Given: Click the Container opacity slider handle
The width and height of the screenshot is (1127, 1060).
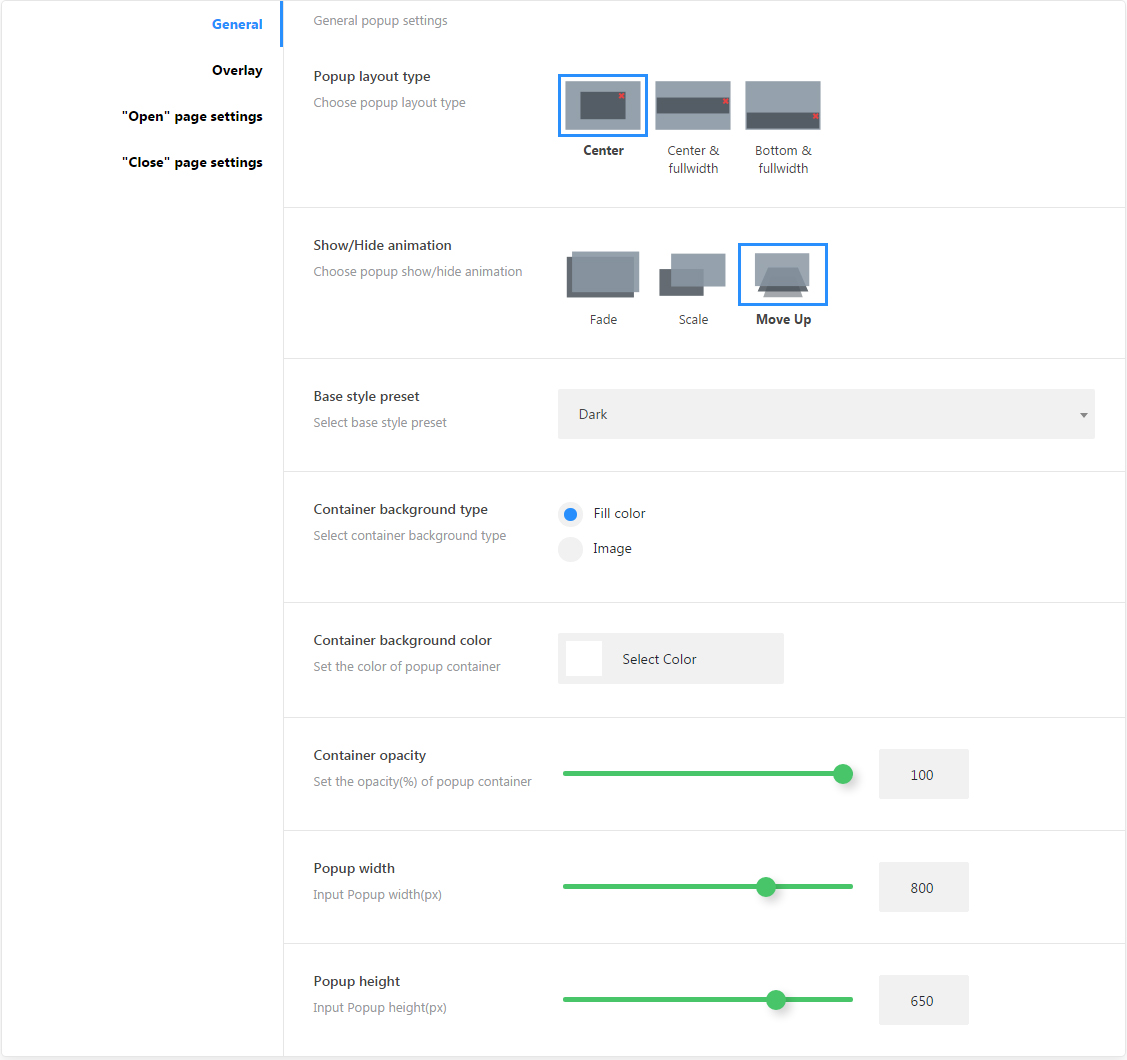Looking at the screenshot, I should 843,774.
